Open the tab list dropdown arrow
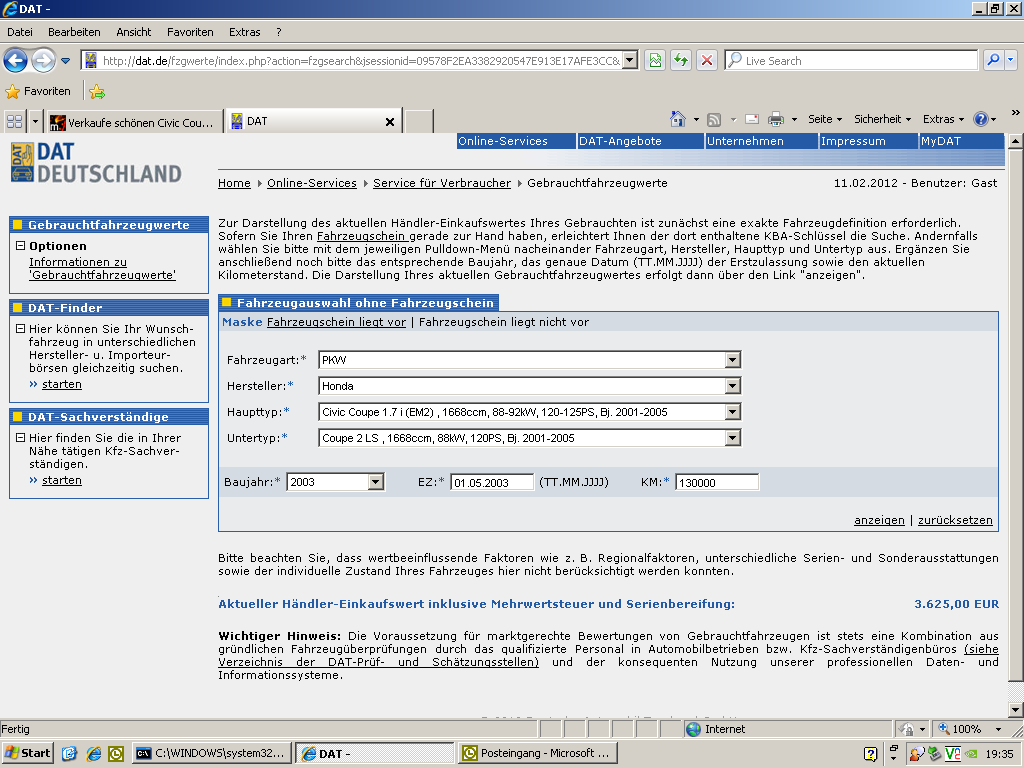Image resolution: width=1024 pixels, height=768 pixels. click(35, 121)
